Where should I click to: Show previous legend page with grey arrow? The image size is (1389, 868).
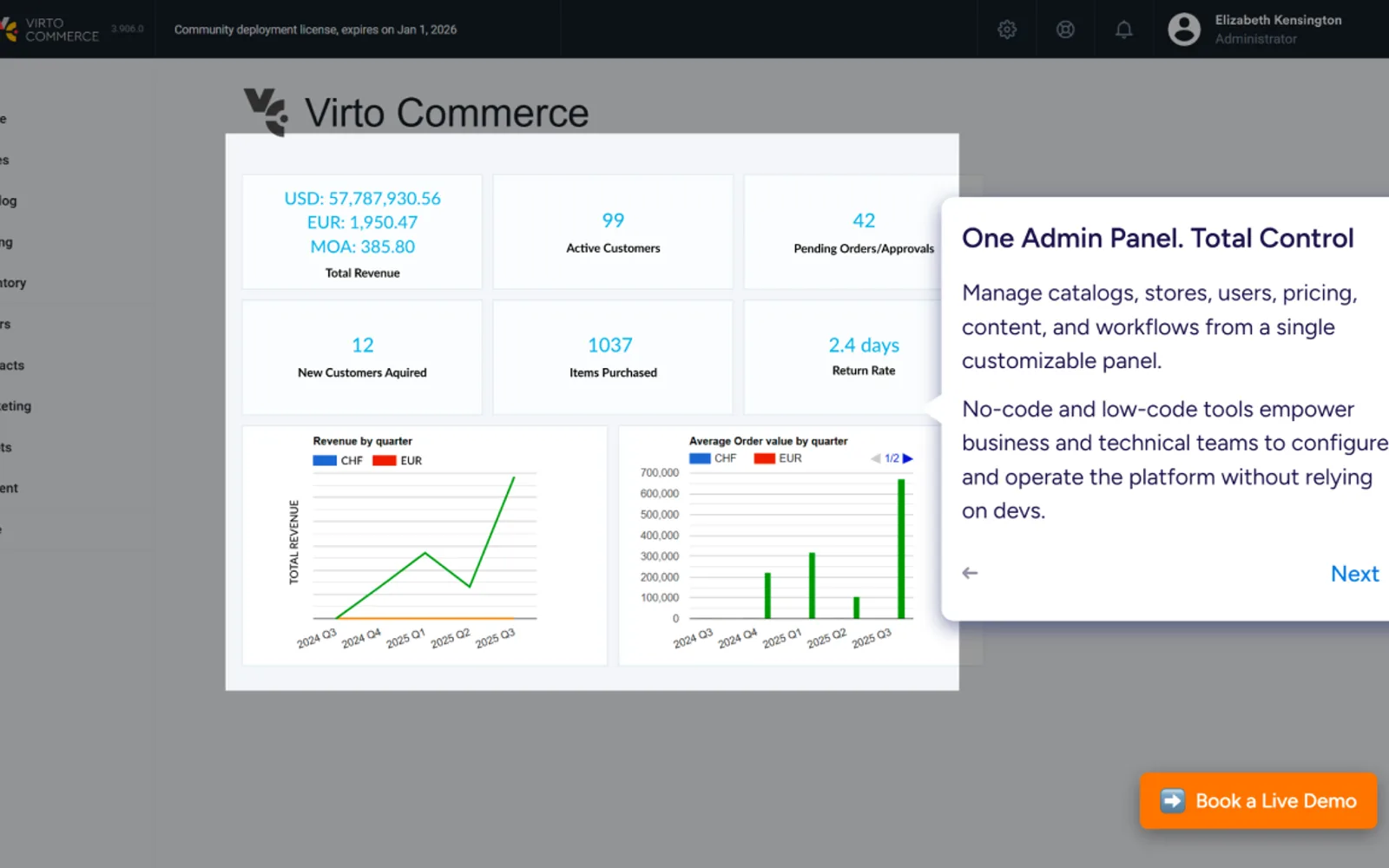coord(875,458)
